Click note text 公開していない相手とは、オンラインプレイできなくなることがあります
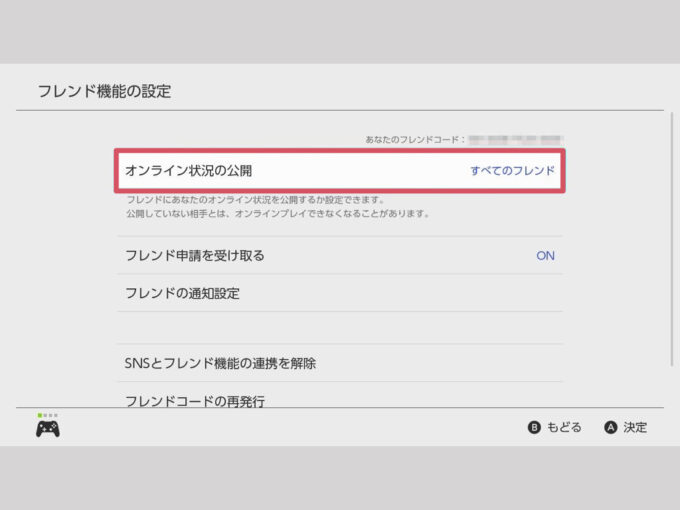 pos(278,213)
